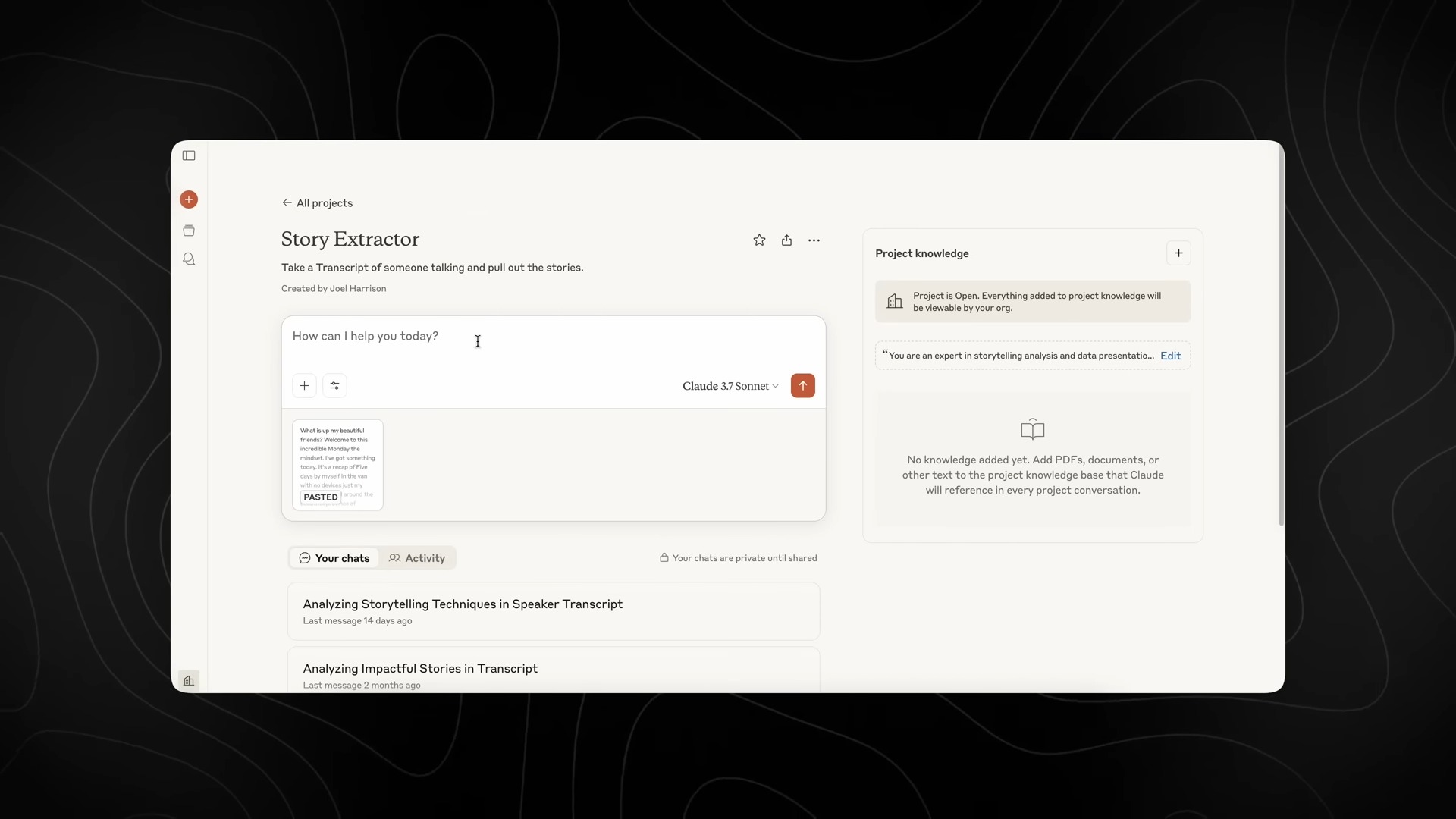Click the attachment plus button in composer

click(304, 386)
